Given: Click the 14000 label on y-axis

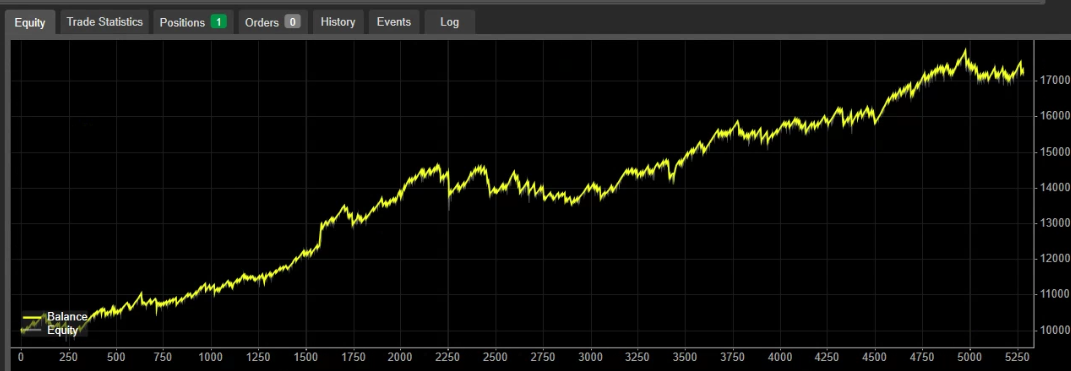Looking at the screenshot, I should pos(1055,187).
